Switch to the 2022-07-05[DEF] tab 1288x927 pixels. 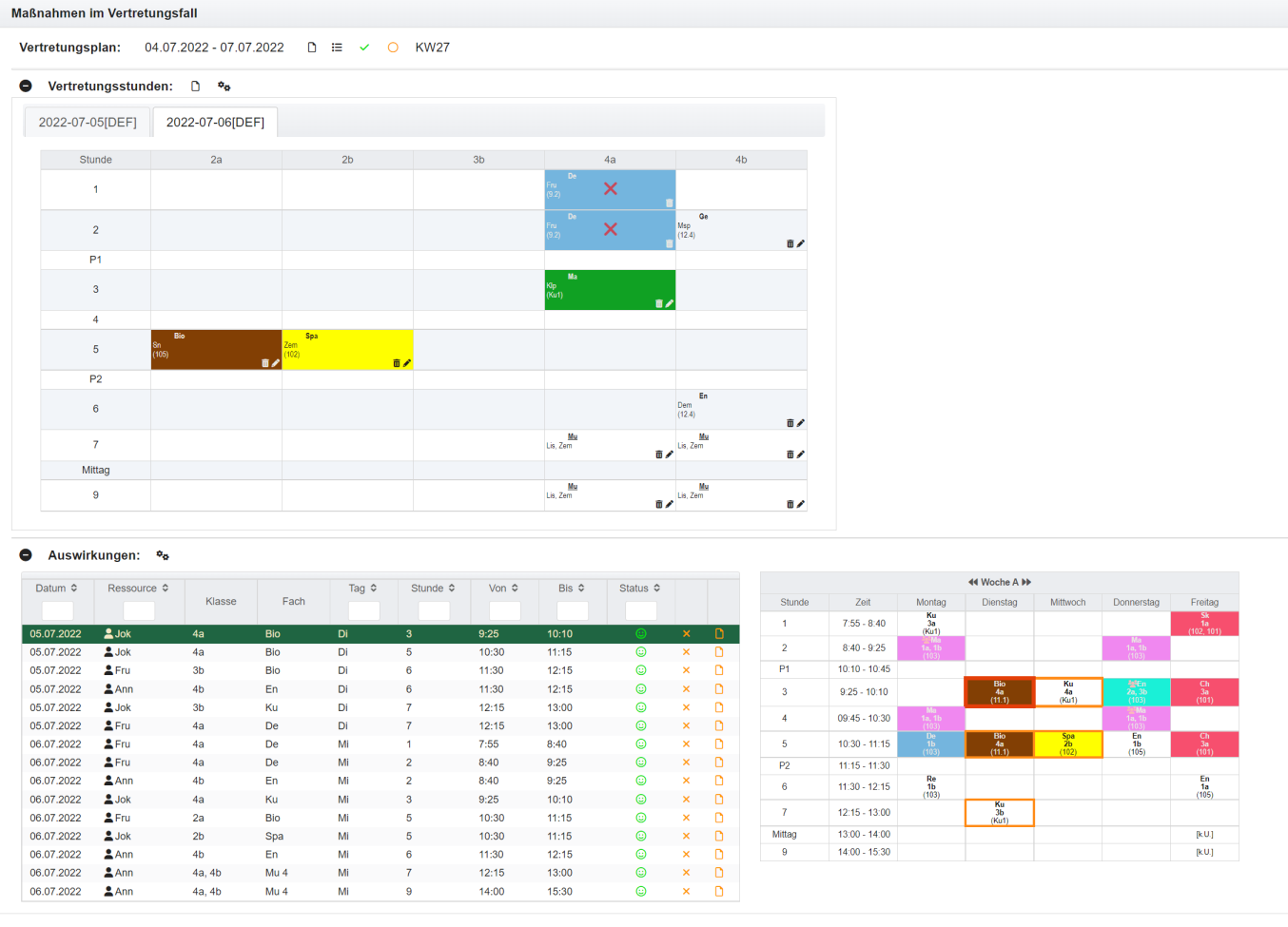(x=88, y=123)
